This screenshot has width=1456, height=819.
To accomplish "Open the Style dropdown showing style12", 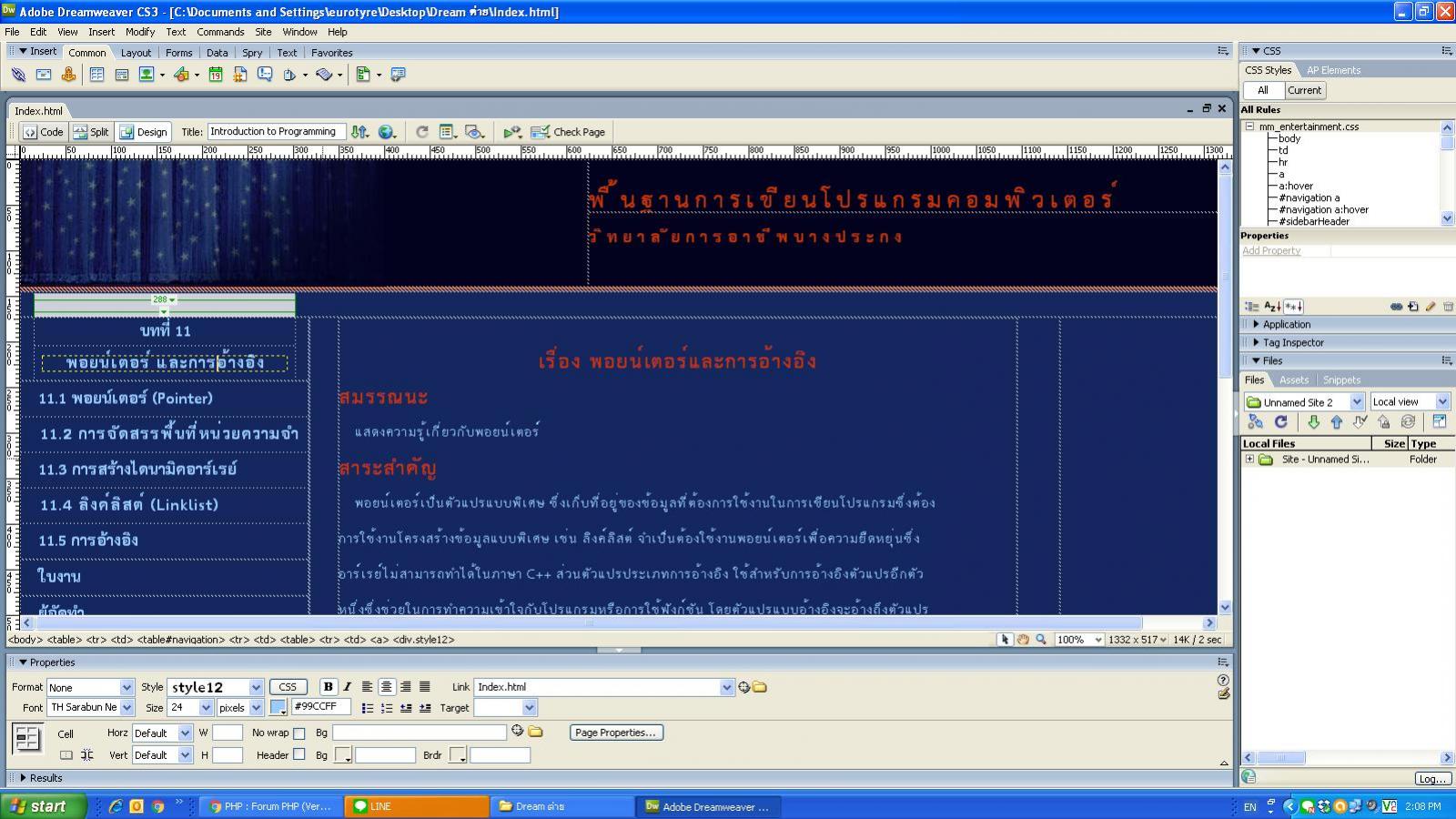I will click(215, 688).
